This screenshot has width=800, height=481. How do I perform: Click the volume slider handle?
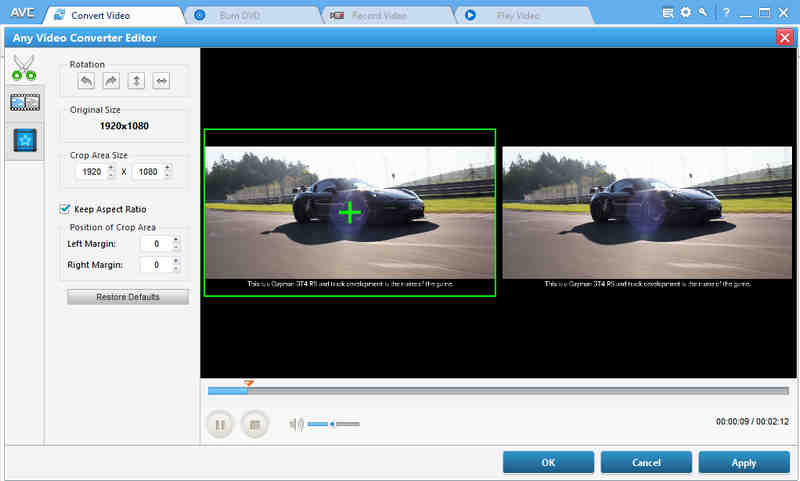332,424
